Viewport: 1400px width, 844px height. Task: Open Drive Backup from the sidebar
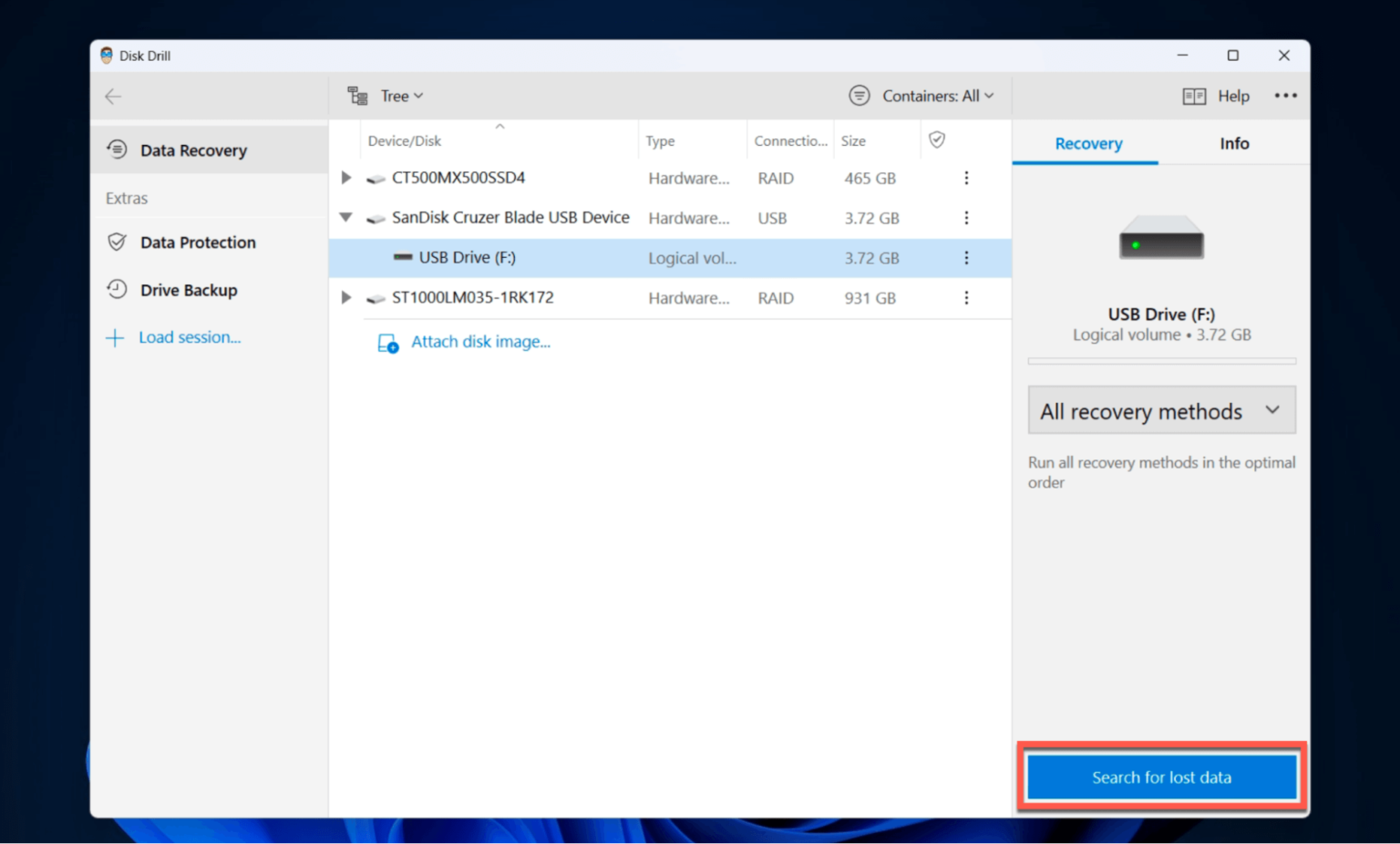click(x=118, y=289)
